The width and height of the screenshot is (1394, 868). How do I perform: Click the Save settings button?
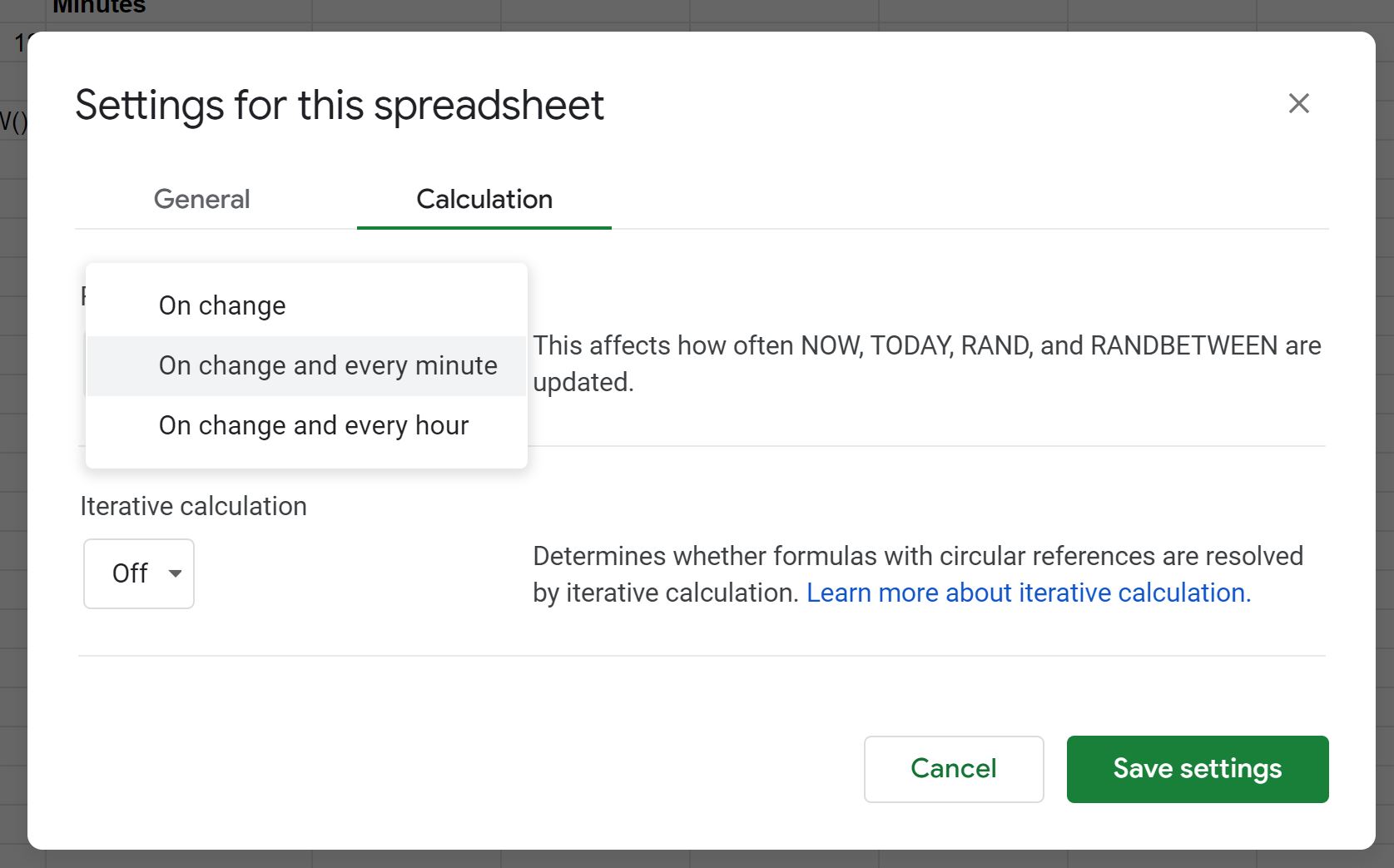(x=1197, y=769)
